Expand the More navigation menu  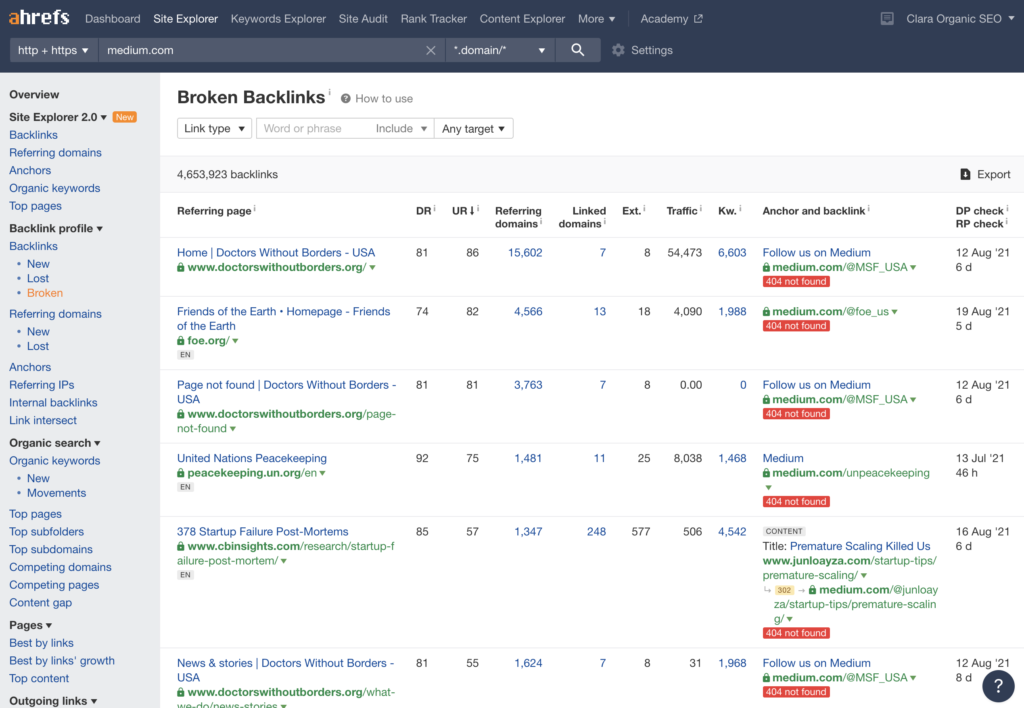[596, 19]
